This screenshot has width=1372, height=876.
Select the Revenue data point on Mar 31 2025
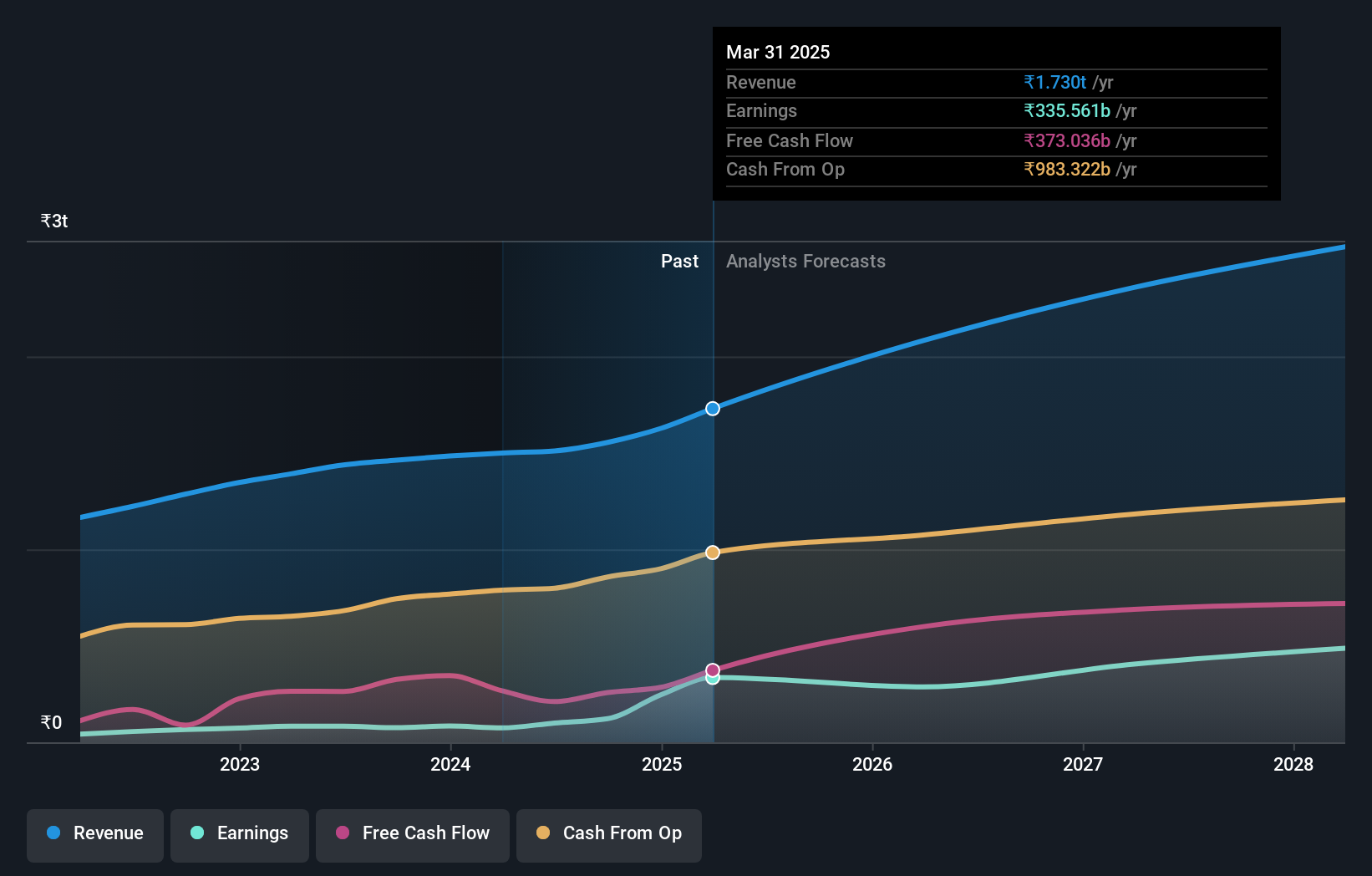[713, 409]
